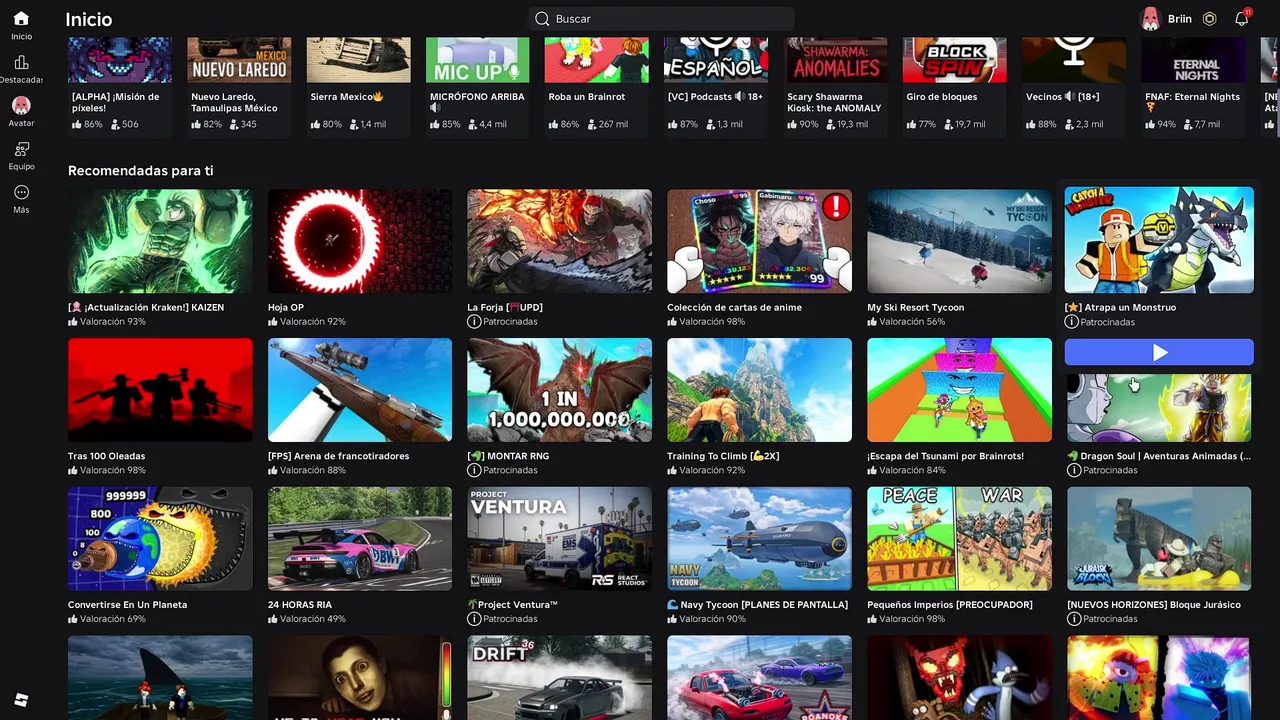Click info icon under Dragon Soul
Screen dimensions: 1280x720
click(1074, 470)
